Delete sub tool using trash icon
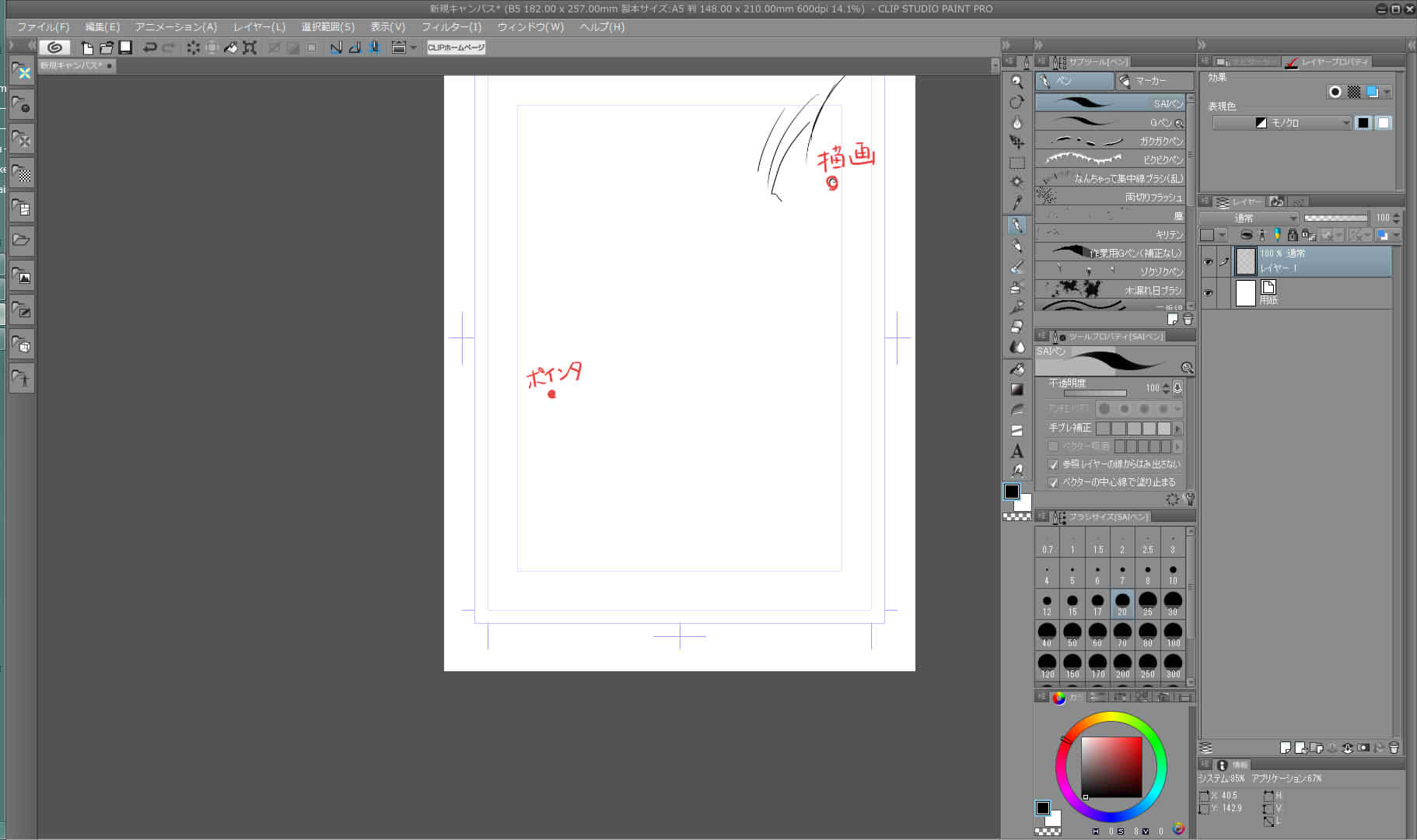This screenshot has height=840, width=1417. click(x=1188, y=320)
